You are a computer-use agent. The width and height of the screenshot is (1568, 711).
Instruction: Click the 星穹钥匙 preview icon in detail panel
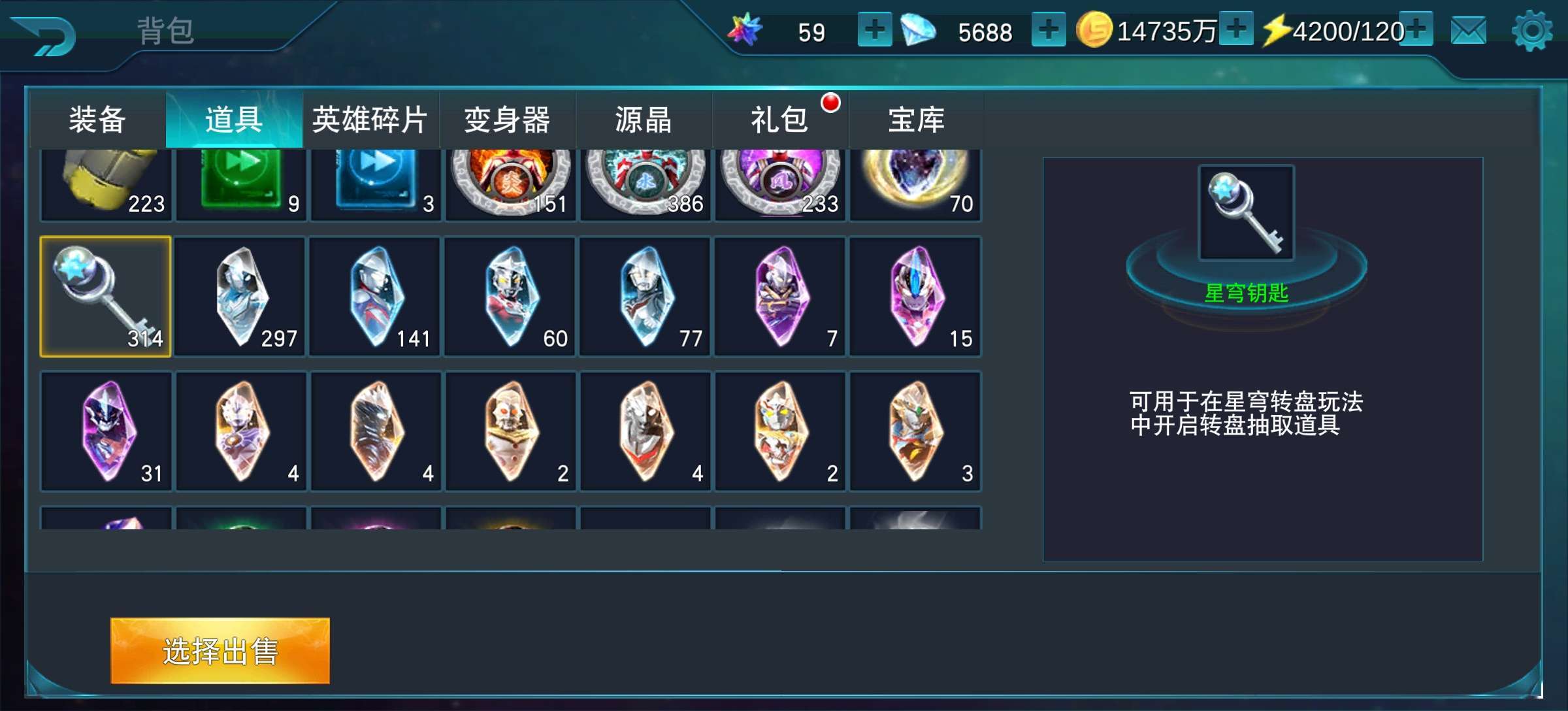point(1247,213)
